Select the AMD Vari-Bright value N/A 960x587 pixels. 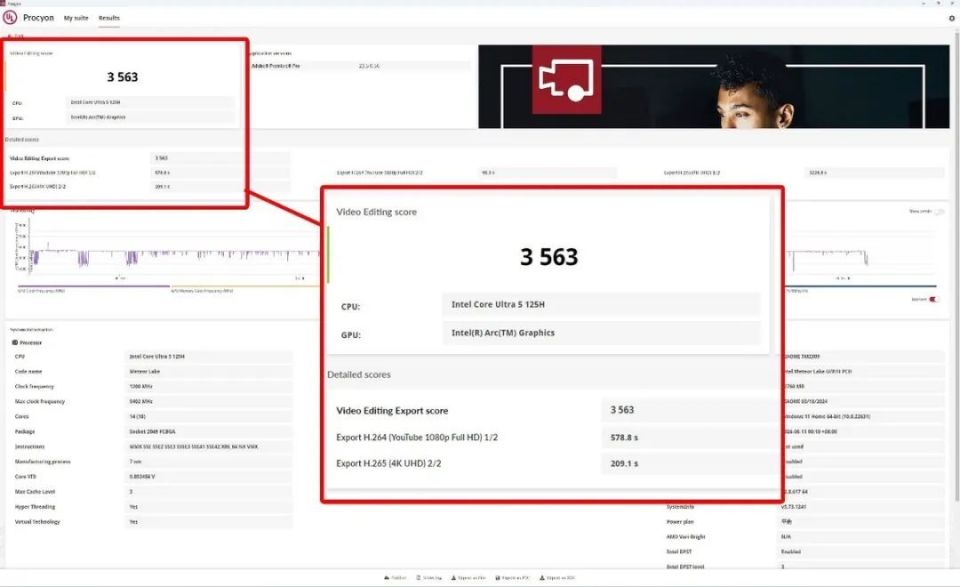(x=861, y=537)
